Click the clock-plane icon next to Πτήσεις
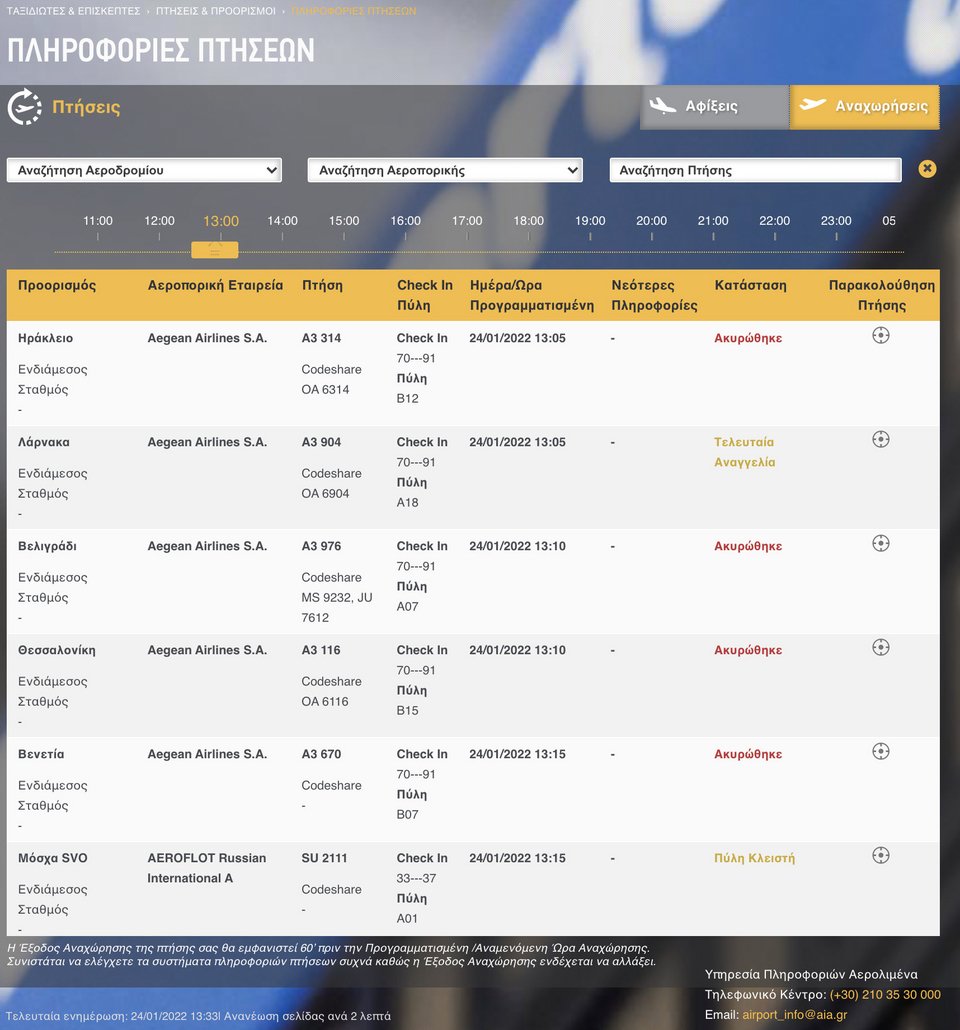This screenshot has height=1030, width=960. click(x=24, y=106)
